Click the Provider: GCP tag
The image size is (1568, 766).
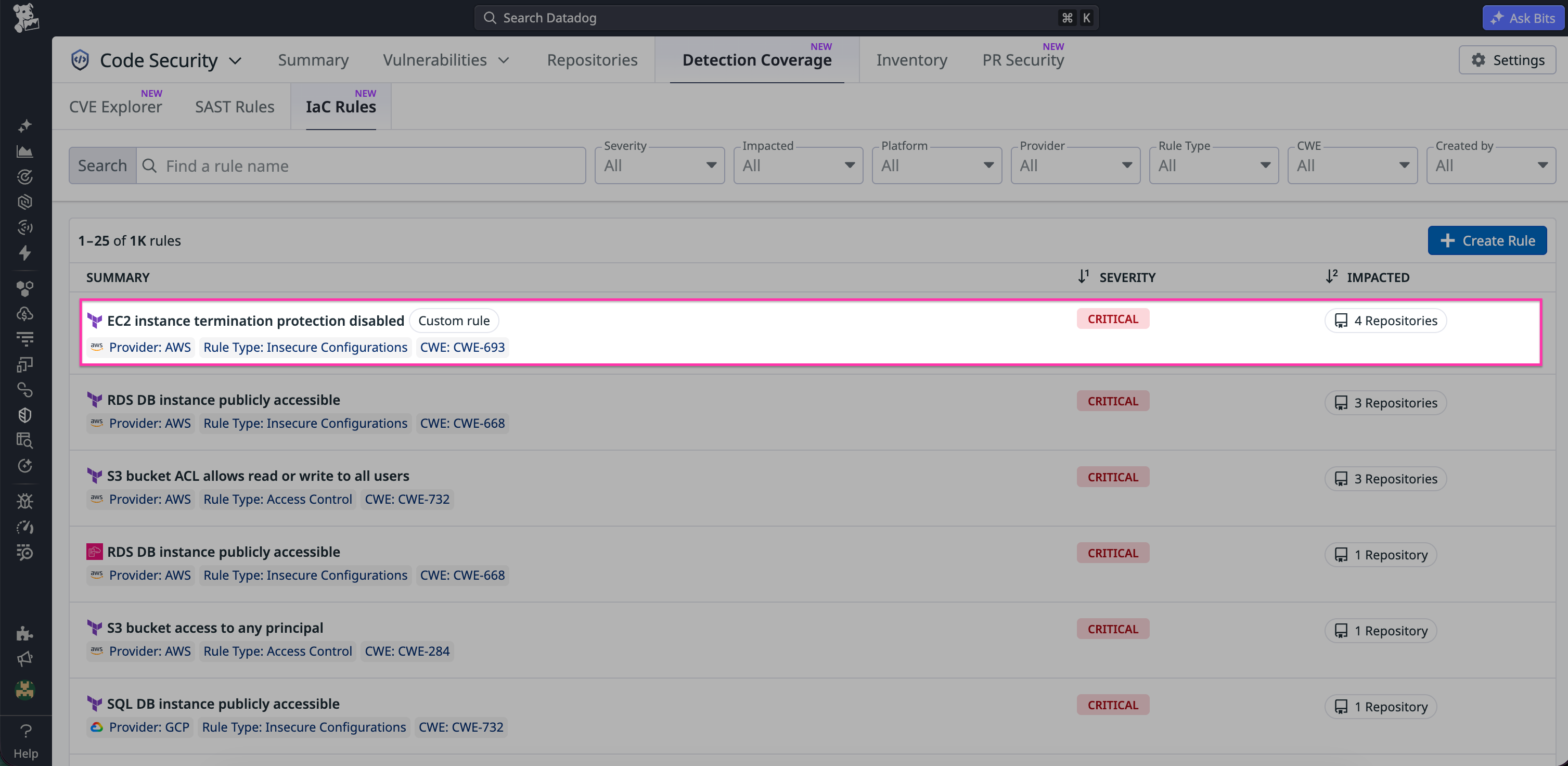point(140,727)
